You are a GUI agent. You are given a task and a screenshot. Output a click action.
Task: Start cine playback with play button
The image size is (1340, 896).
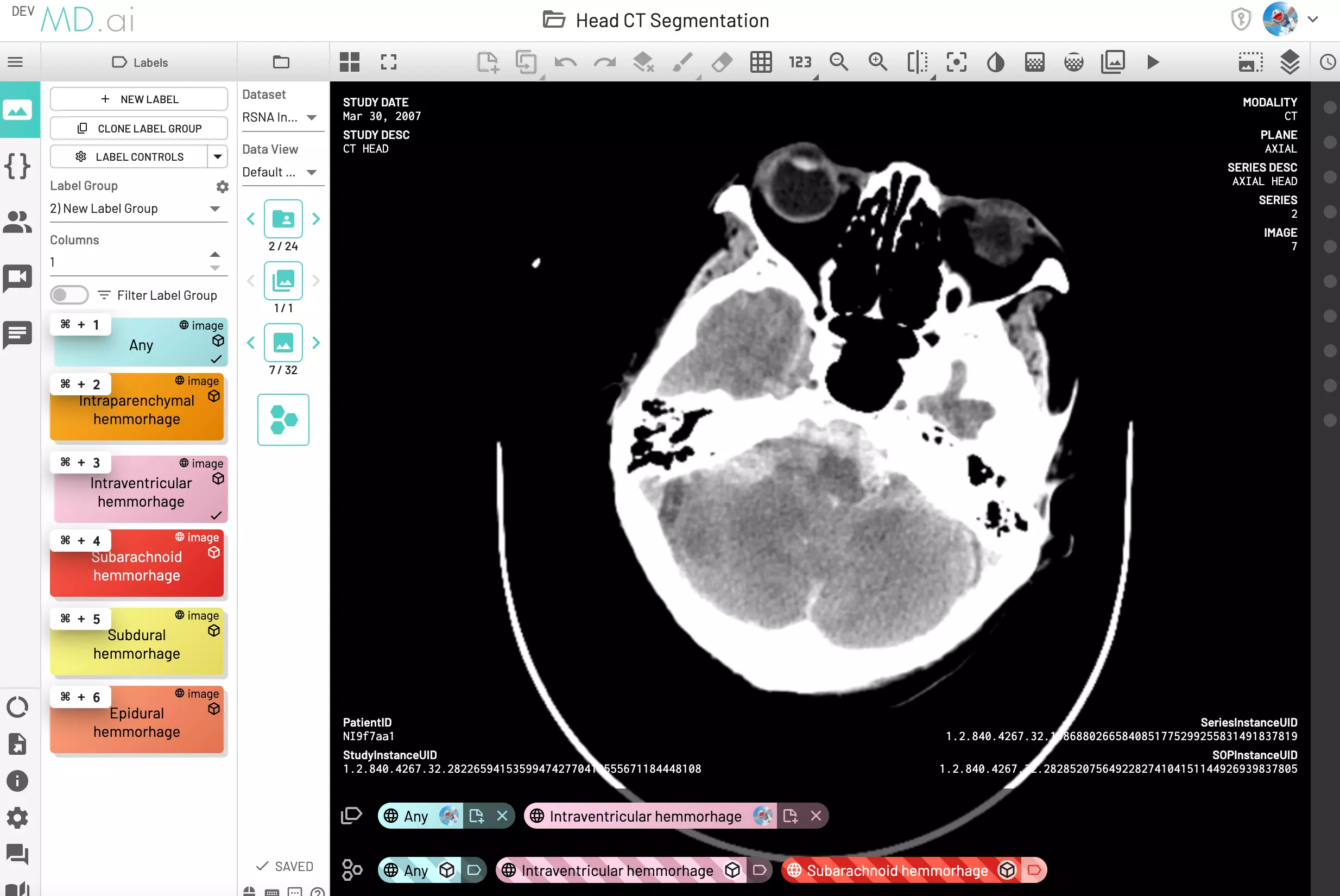[x=1153, y=62]
